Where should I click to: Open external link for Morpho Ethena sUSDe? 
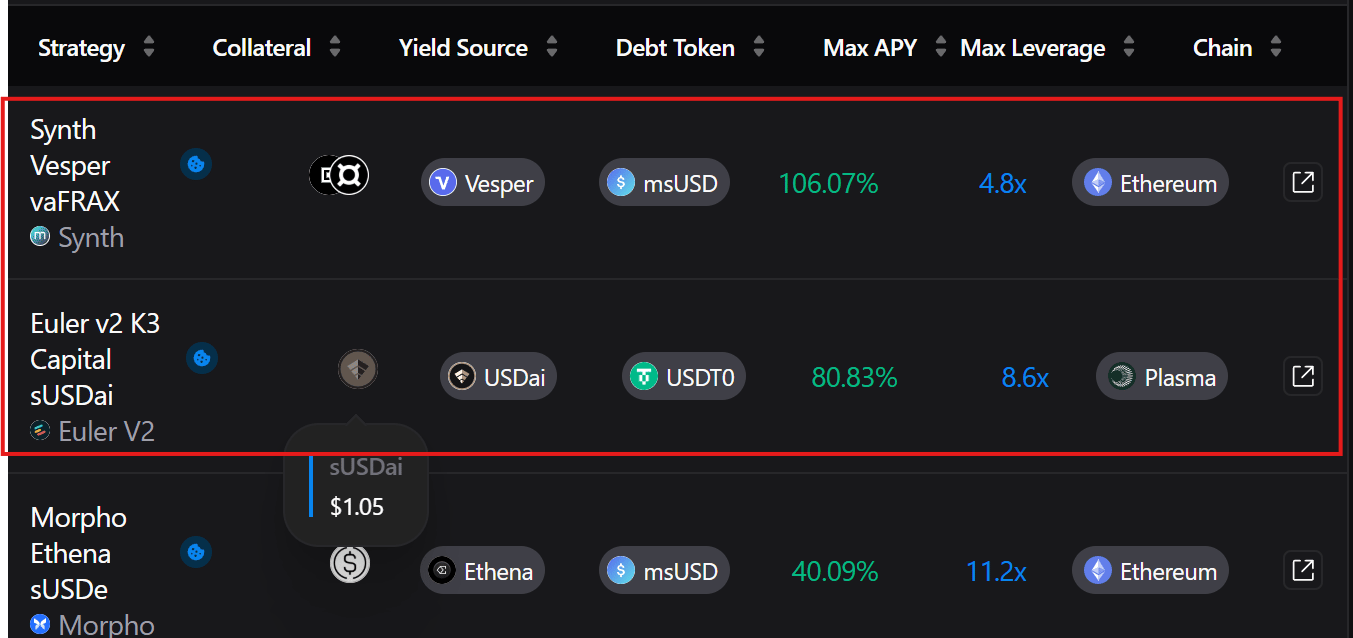point(1302,571)
